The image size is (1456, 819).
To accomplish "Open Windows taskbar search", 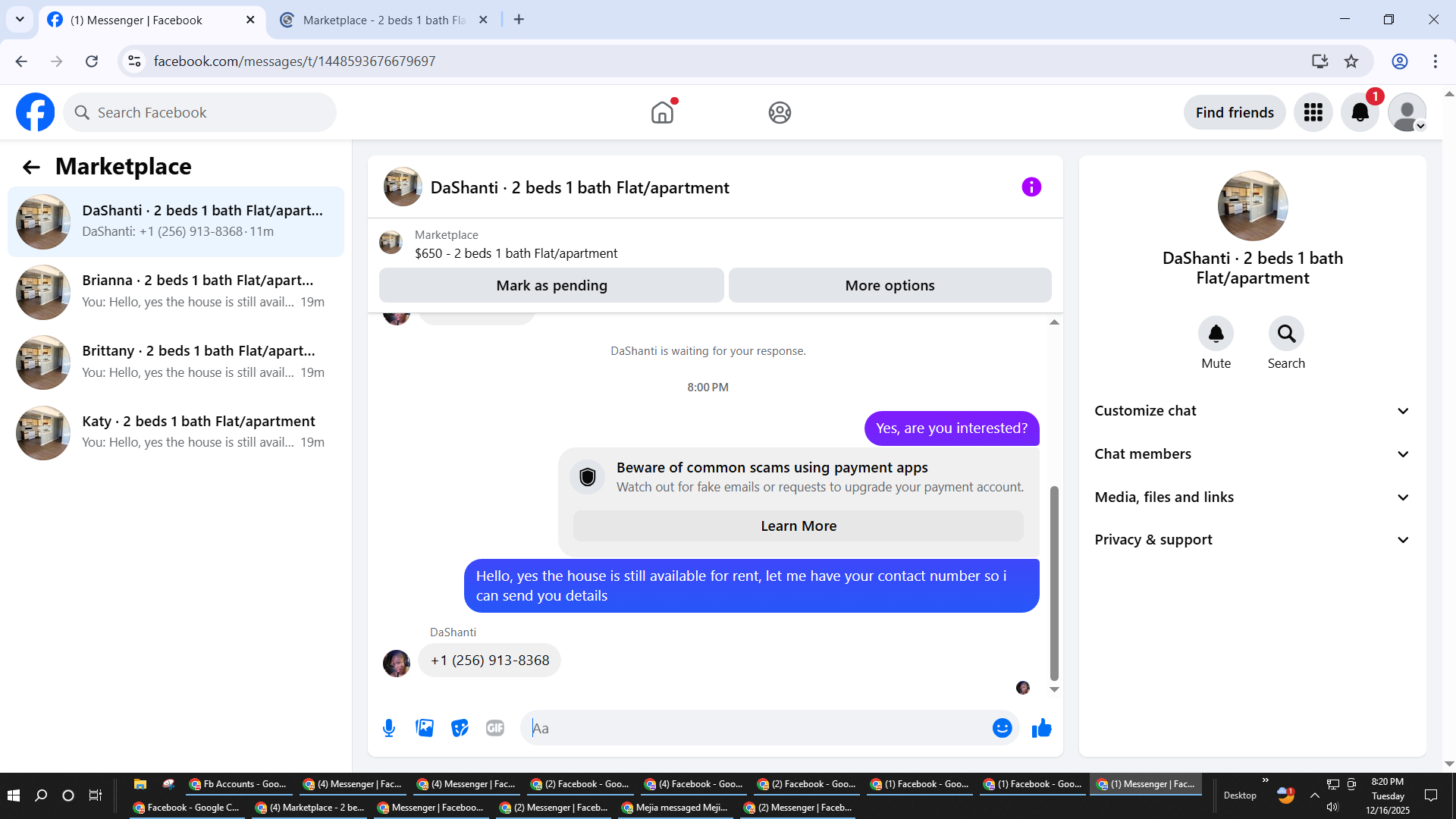I will [x=41, y=795].
